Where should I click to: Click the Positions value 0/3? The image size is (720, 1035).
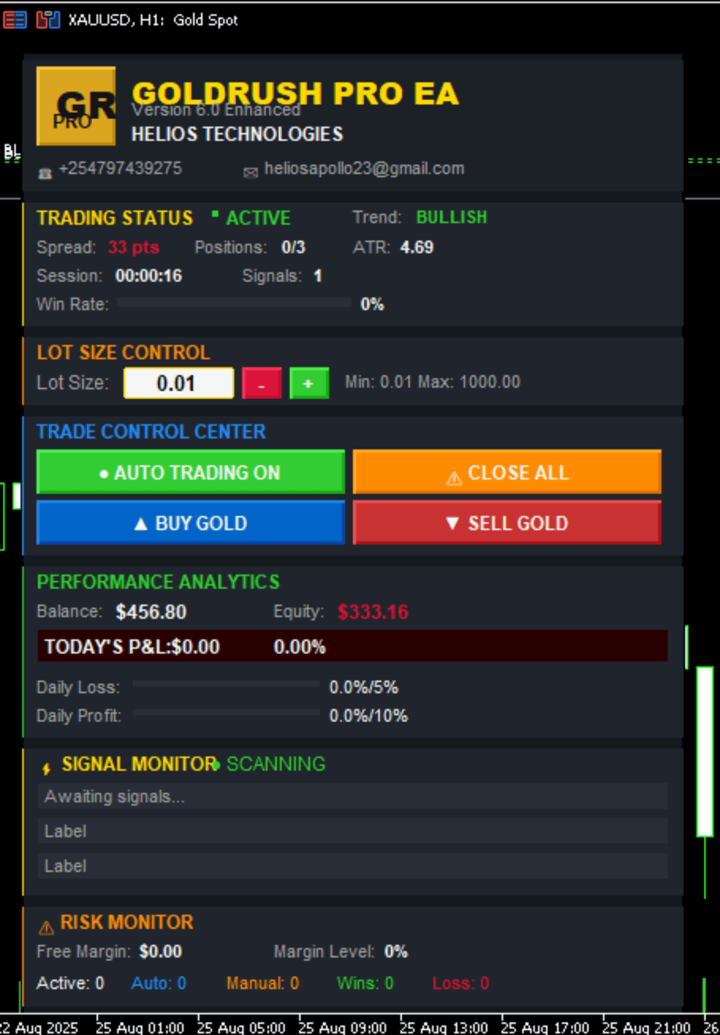point(293,248)
